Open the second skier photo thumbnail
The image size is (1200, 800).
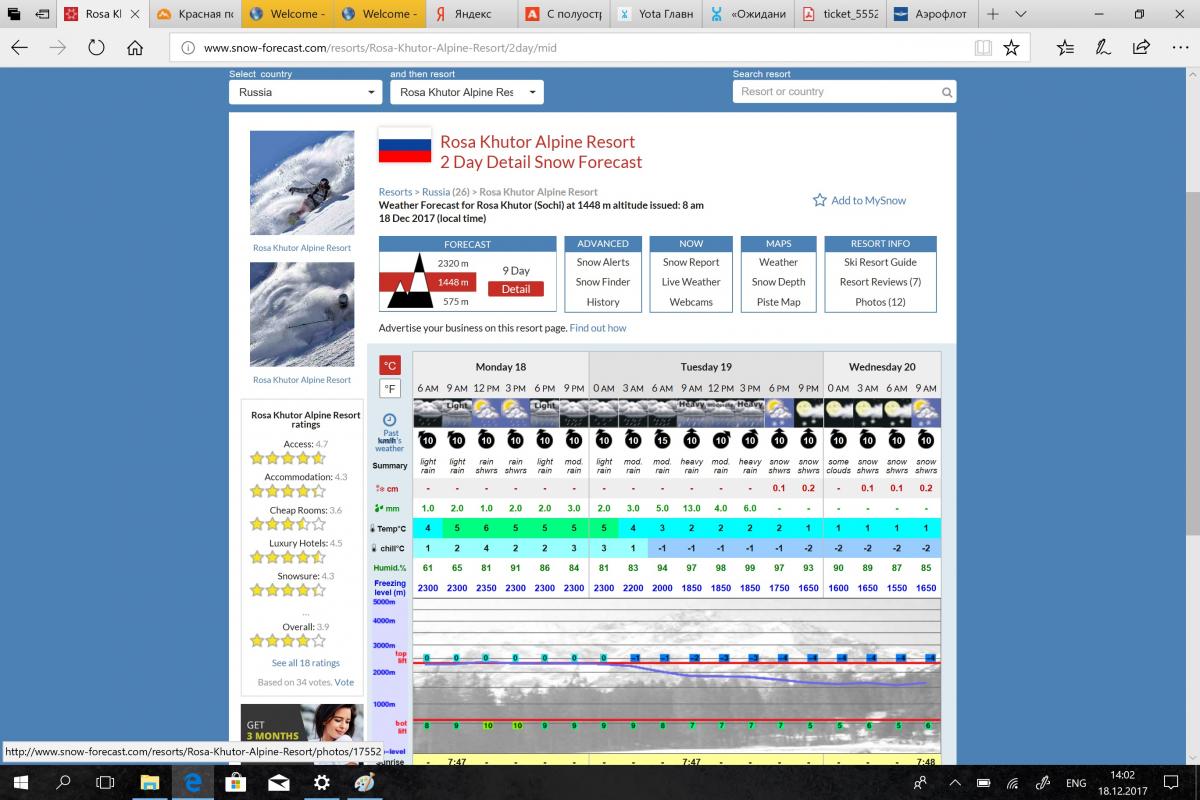coord(302,315)
